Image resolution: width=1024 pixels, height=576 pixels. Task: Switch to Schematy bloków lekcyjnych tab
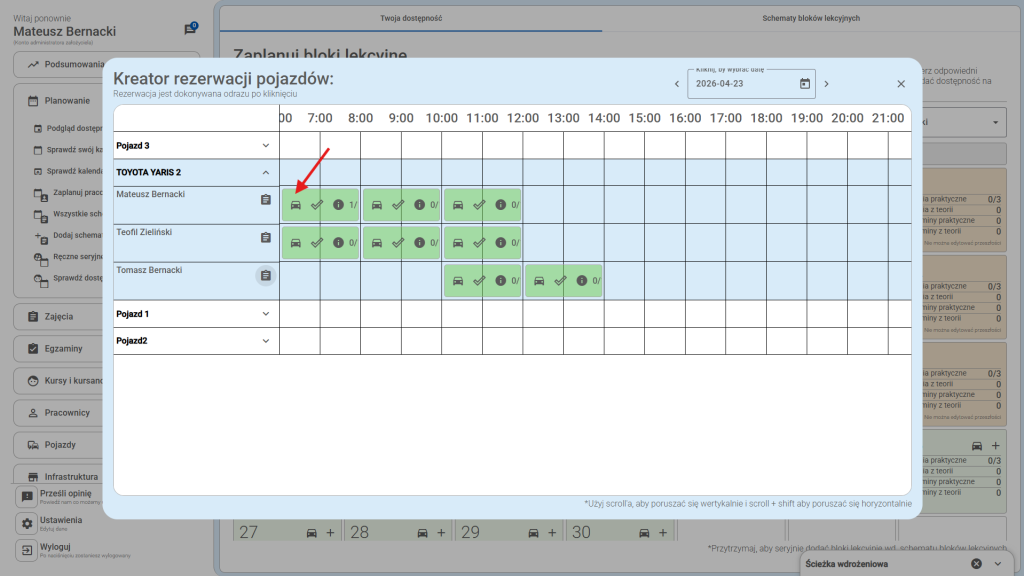tap(810, 18)
